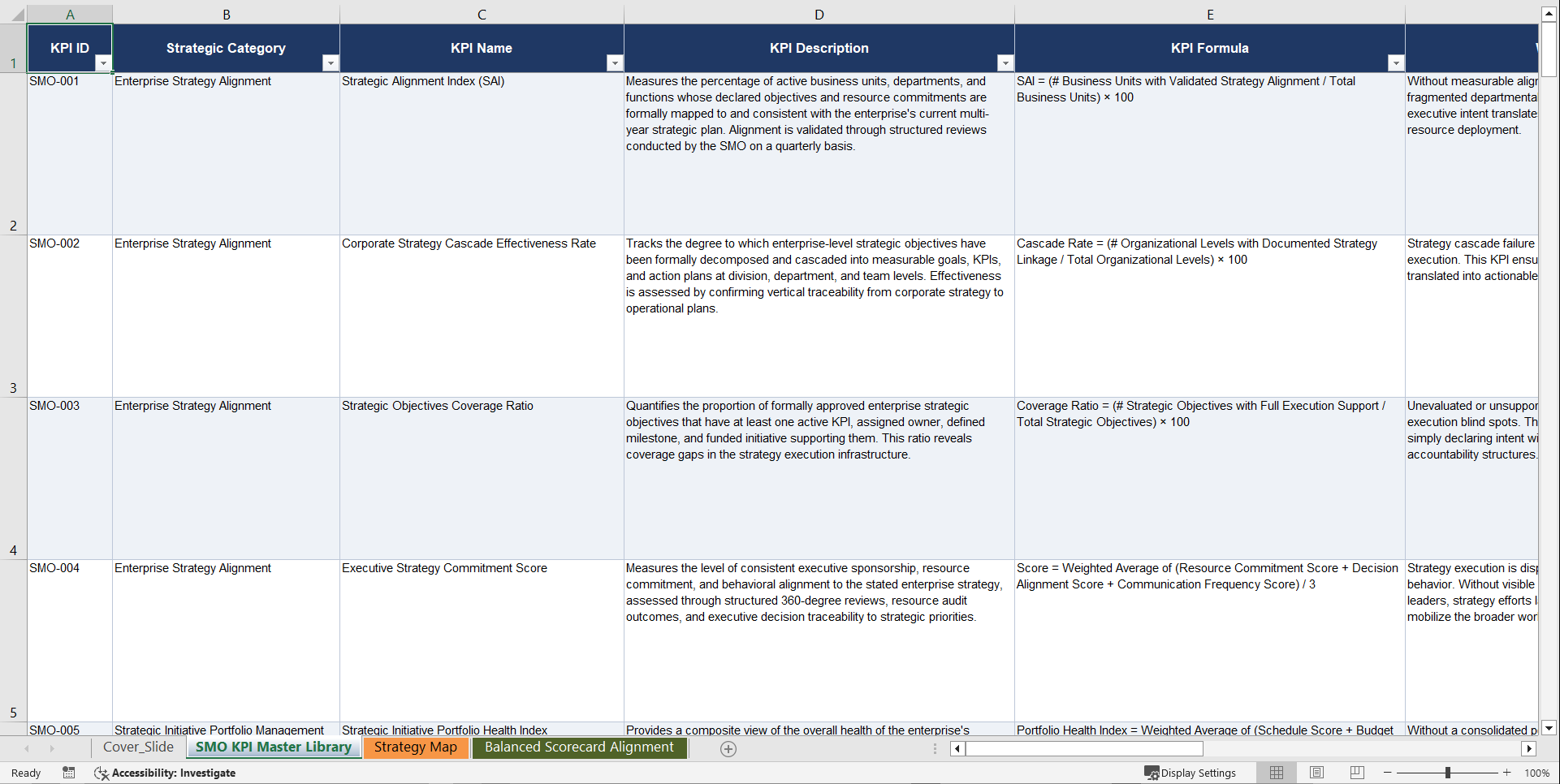Open the Strategic Category filter dropdown
Image resolution: width=1560 pixels, height=784 pixels.
tap(331, 63)
